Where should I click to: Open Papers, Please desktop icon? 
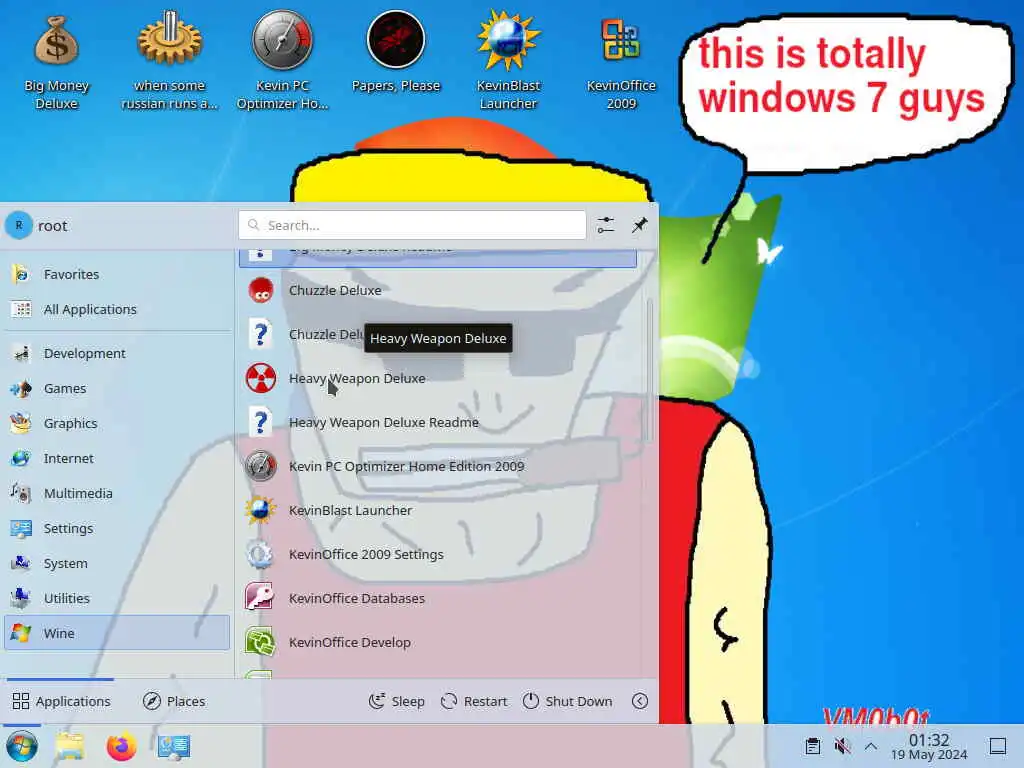point(396,52)
